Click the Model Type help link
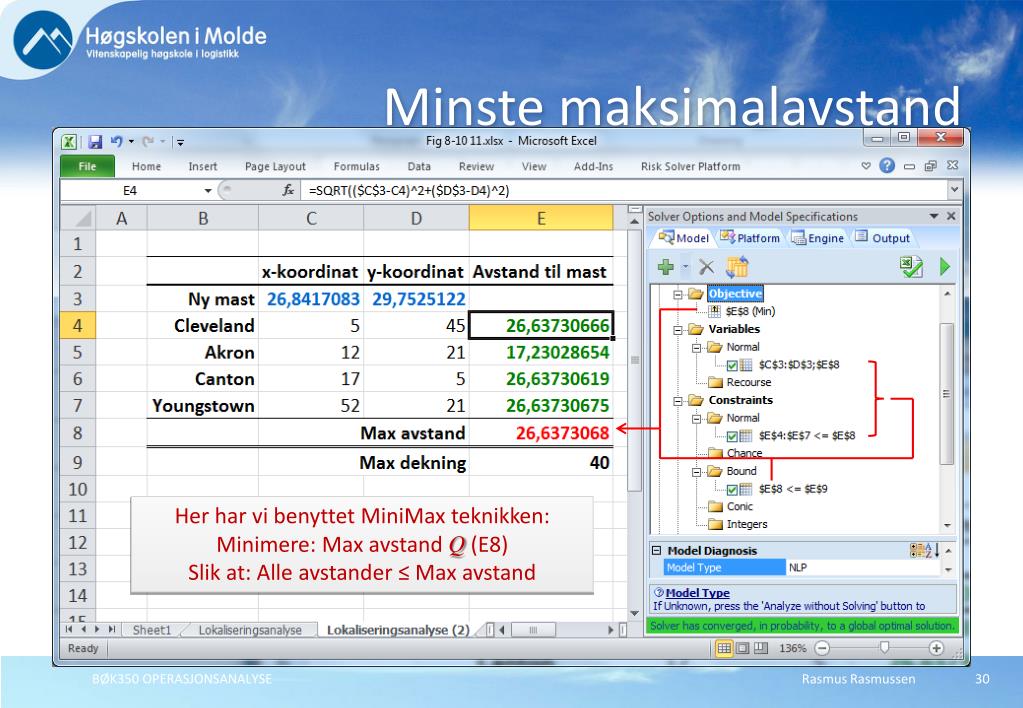1023x708 pixels. pyautogui.click(x=697, y=593)
